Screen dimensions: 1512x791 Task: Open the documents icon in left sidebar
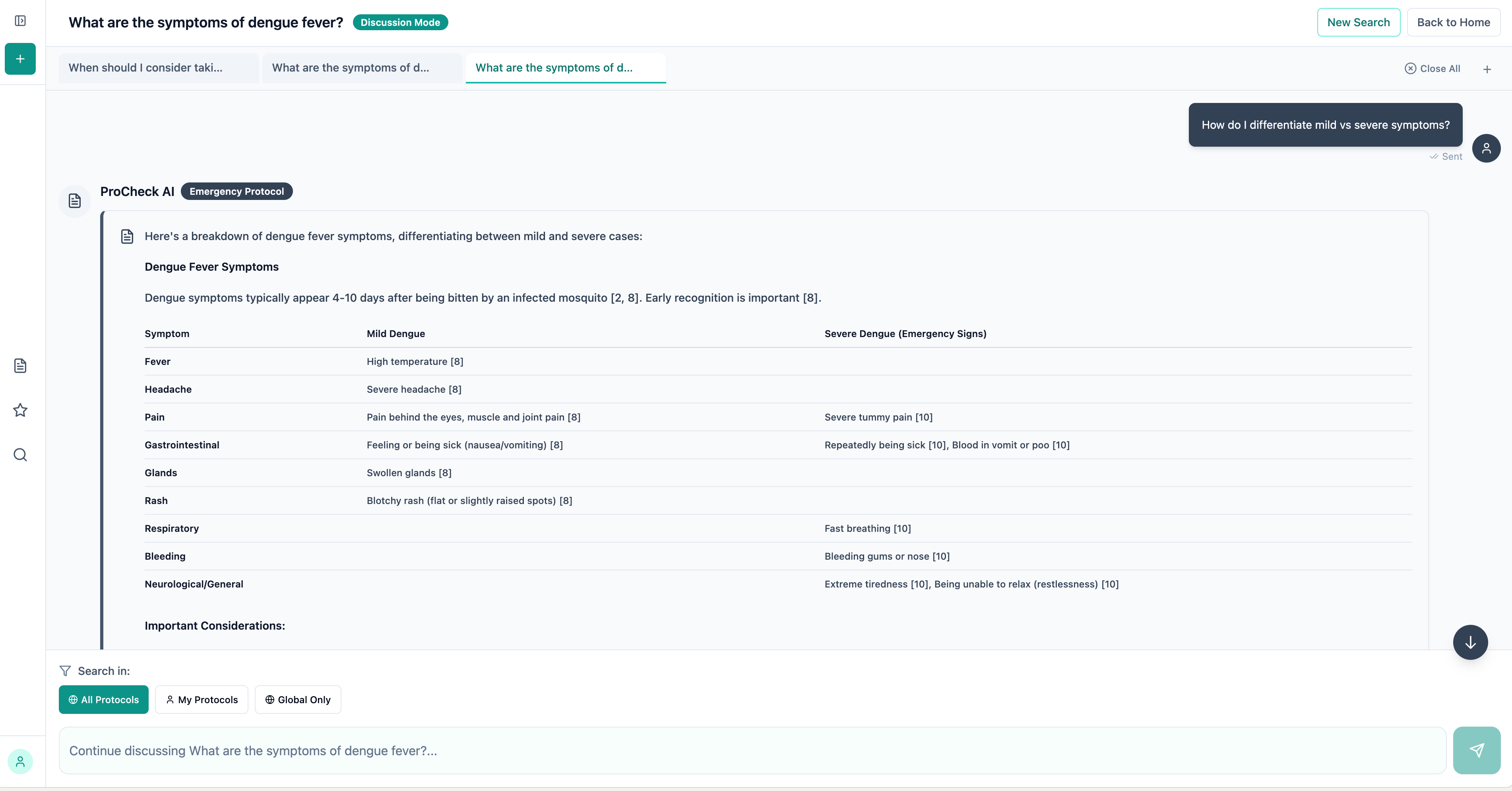coord(20,366)
